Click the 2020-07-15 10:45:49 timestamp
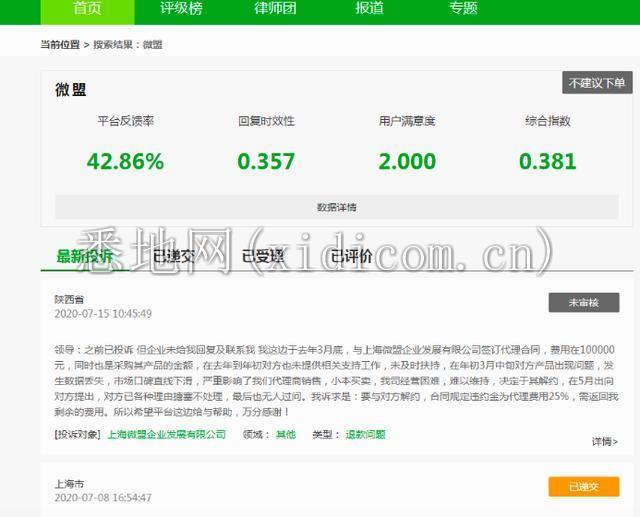 coord(103,313)
